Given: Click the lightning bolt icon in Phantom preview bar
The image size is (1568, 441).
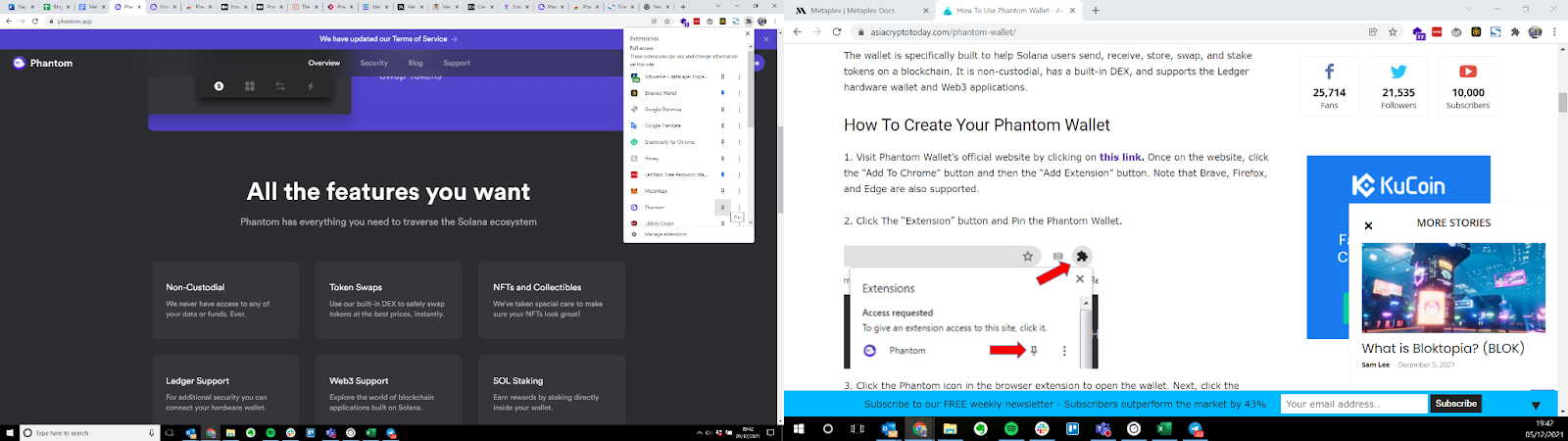Looking at the screenshot, I should pyautogui.click(x=311, y=86).
